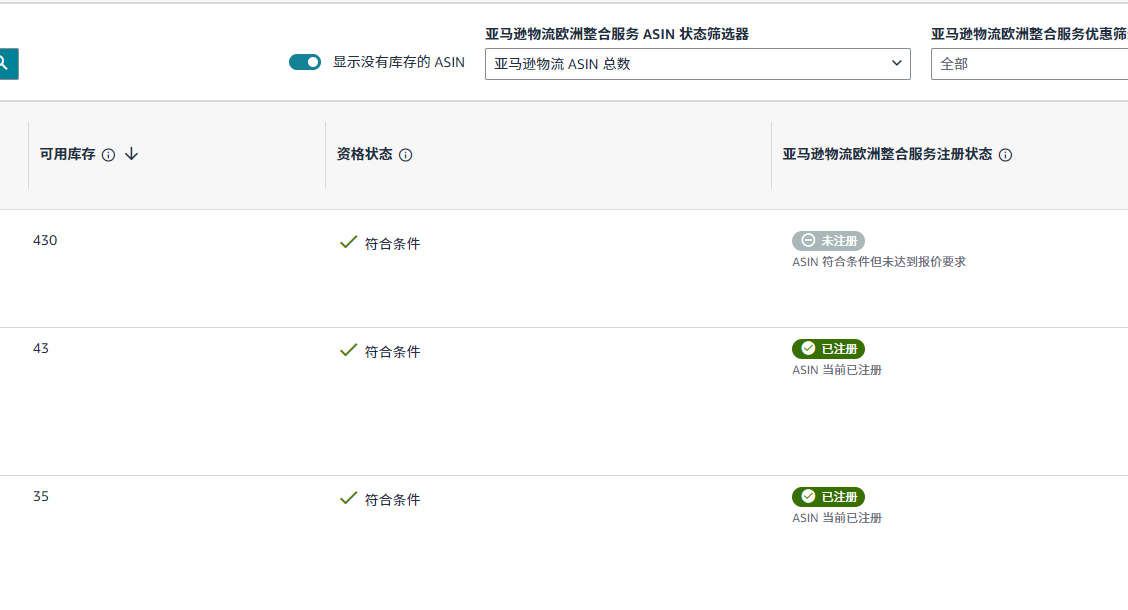1128x610 pixels.
Task: Click the 可用库存 column header label
Action: [67, 155]
